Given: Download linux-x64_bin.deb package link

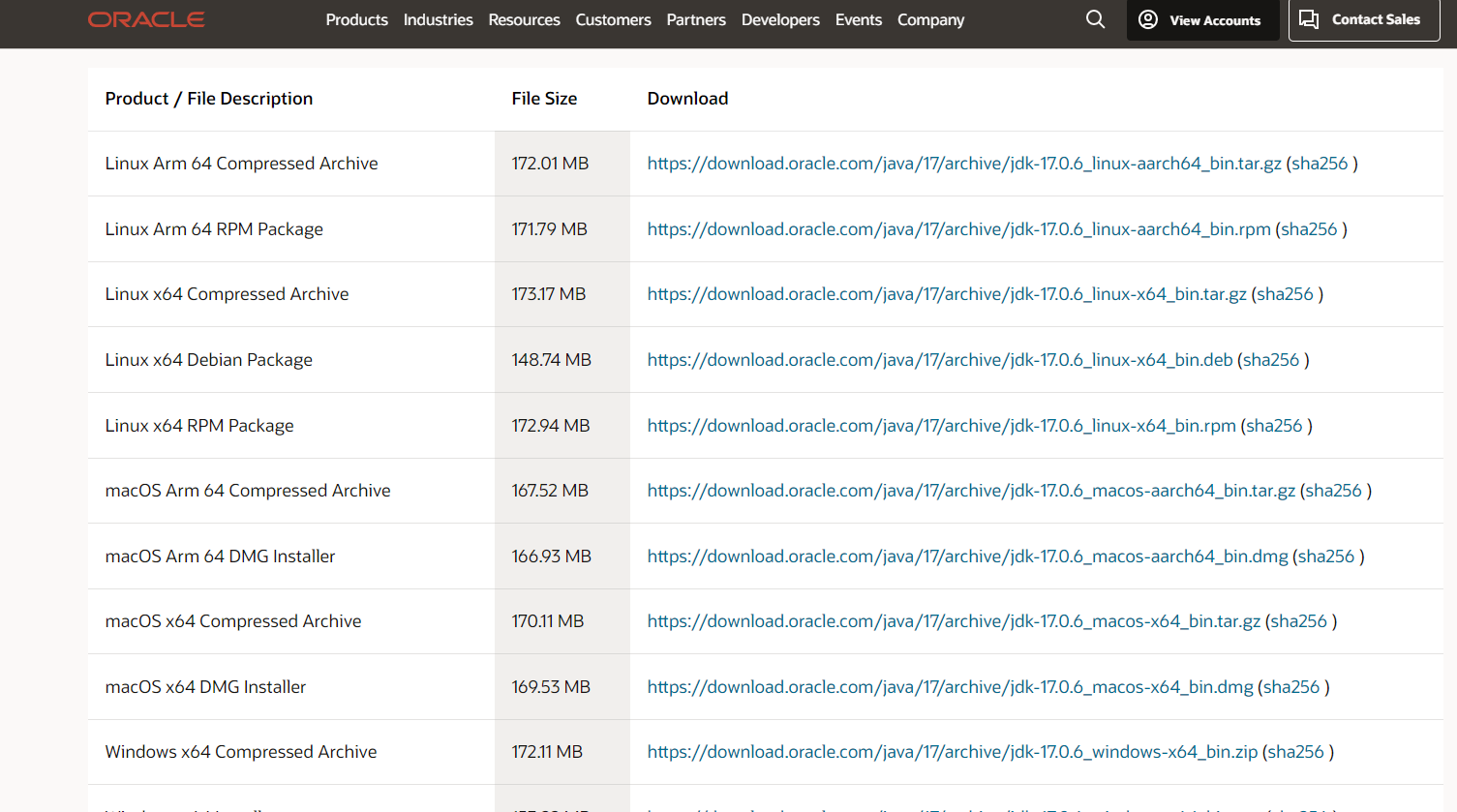Looking at the screenshot, I should (940, 360).
